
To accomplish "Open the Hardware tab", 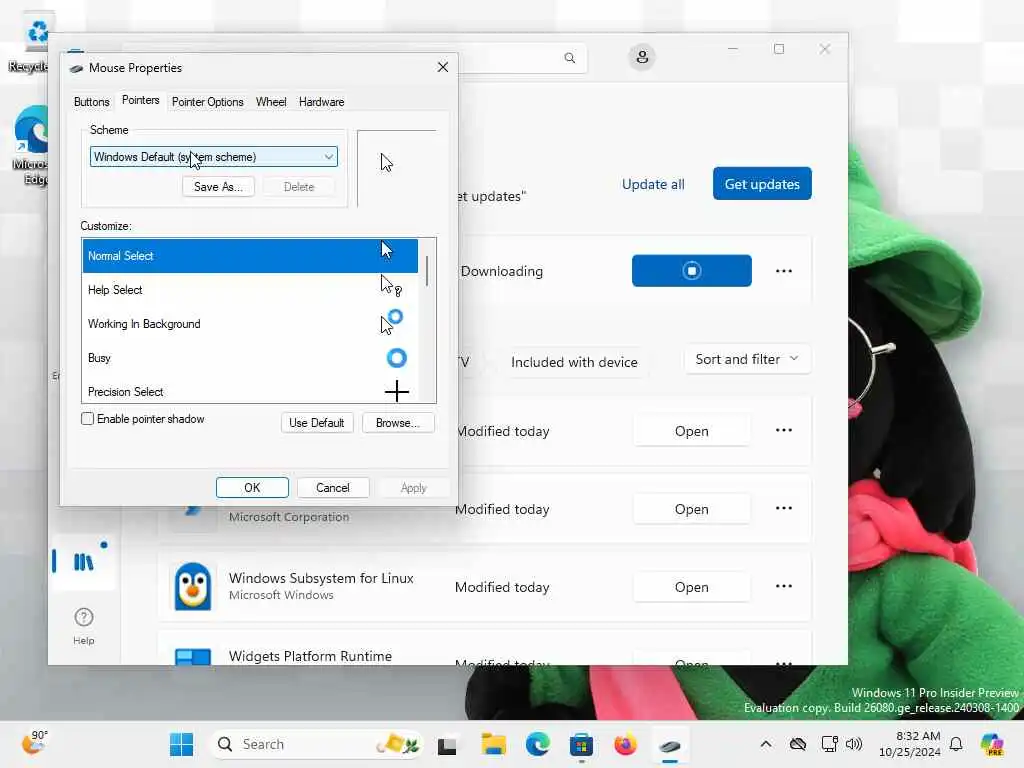I will pyautogui.click(x=321, y=102).
